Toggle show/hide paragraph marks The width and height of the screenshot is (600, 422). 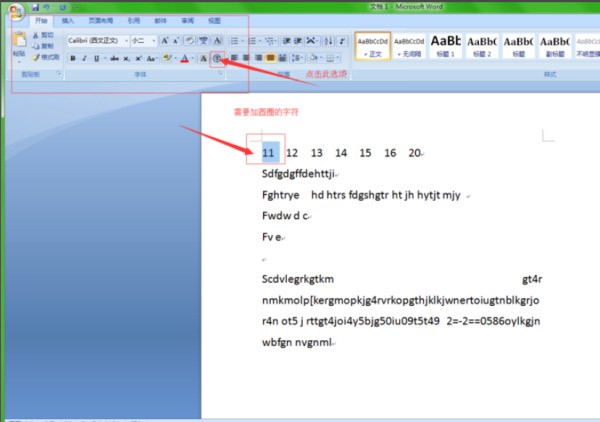pos(342,41)
